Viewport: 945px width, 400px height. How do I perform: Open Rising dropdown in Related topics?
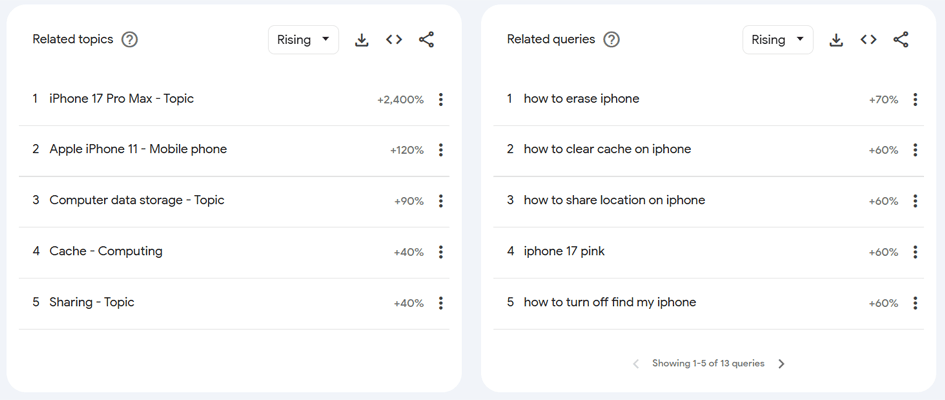tap(303, 40)
